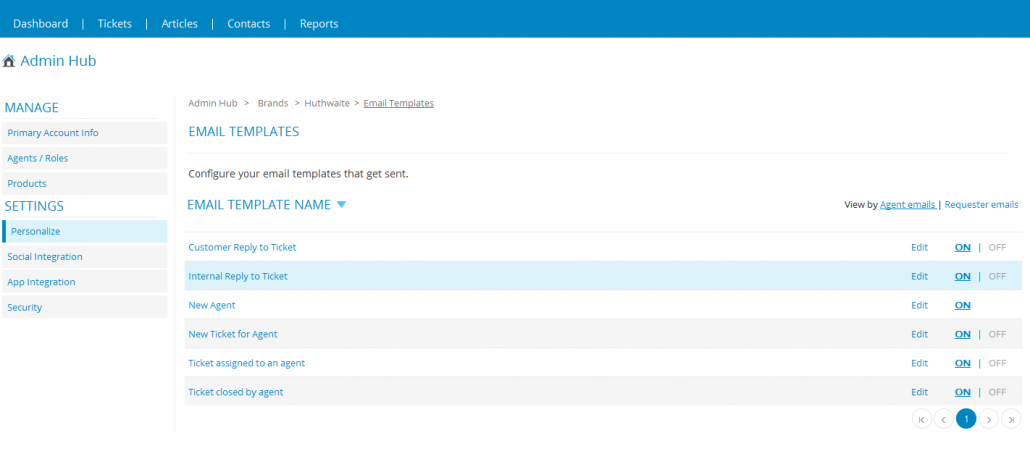Turn OFF New Ticket for Agent
The width and height of the screenshot is (1030, 467).
coord(997,334)
